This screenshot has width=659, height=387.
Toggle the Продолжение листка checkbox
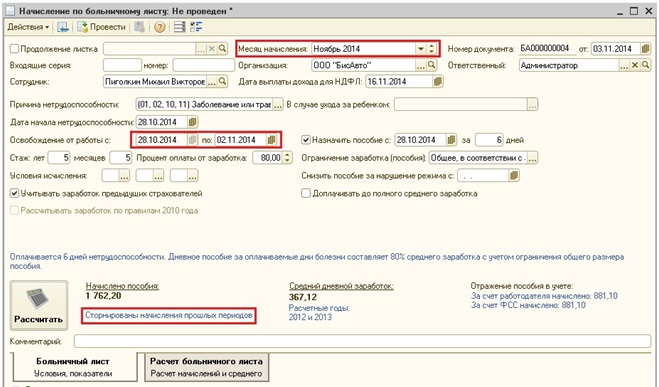14,49
